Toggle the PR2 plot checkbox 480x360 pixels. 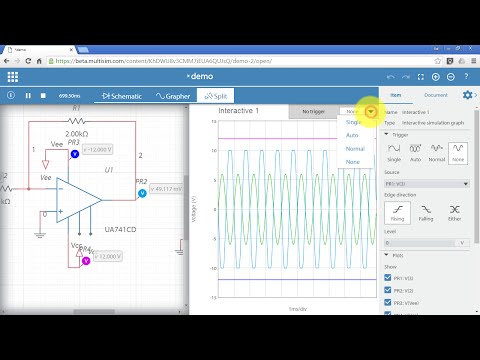click(387, 290)
